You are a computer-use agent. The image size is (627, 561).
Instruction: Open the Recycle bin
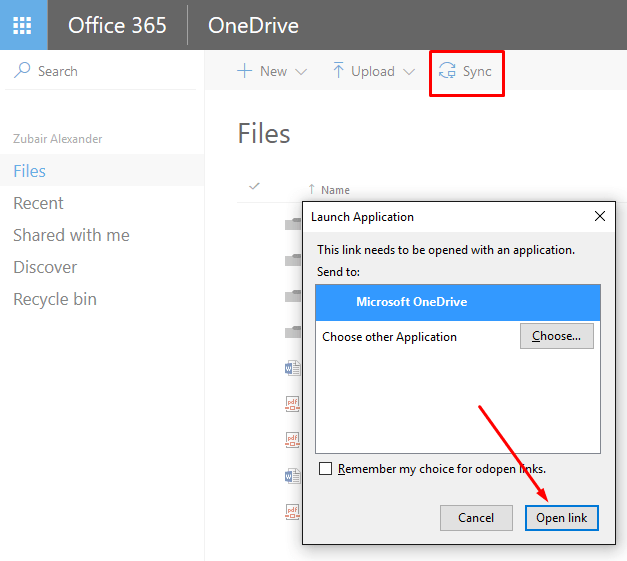tap(55, 299)
